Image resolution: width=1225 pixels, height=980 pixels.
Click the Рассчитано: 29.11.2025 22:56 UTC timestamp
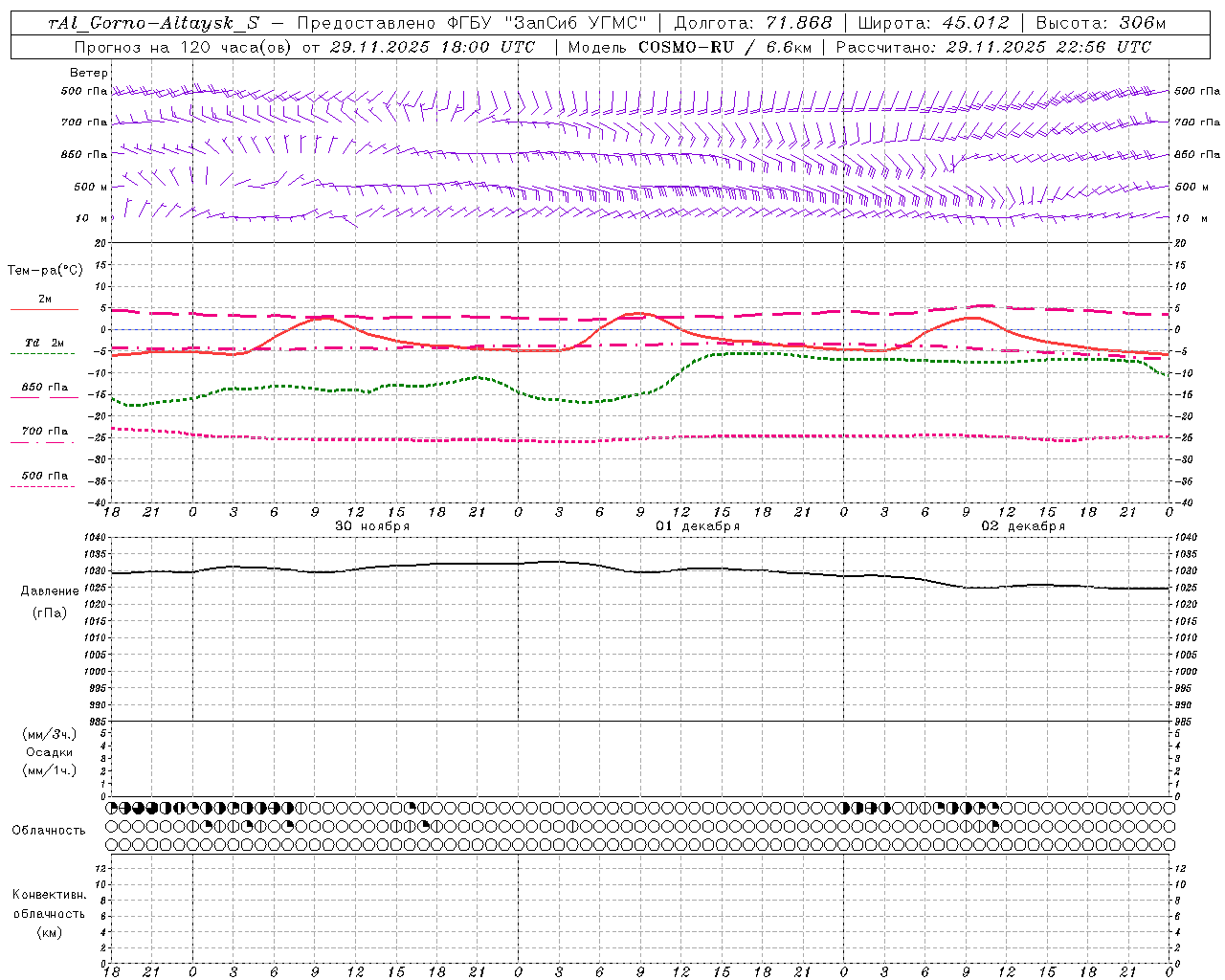[x=993, y=47]
